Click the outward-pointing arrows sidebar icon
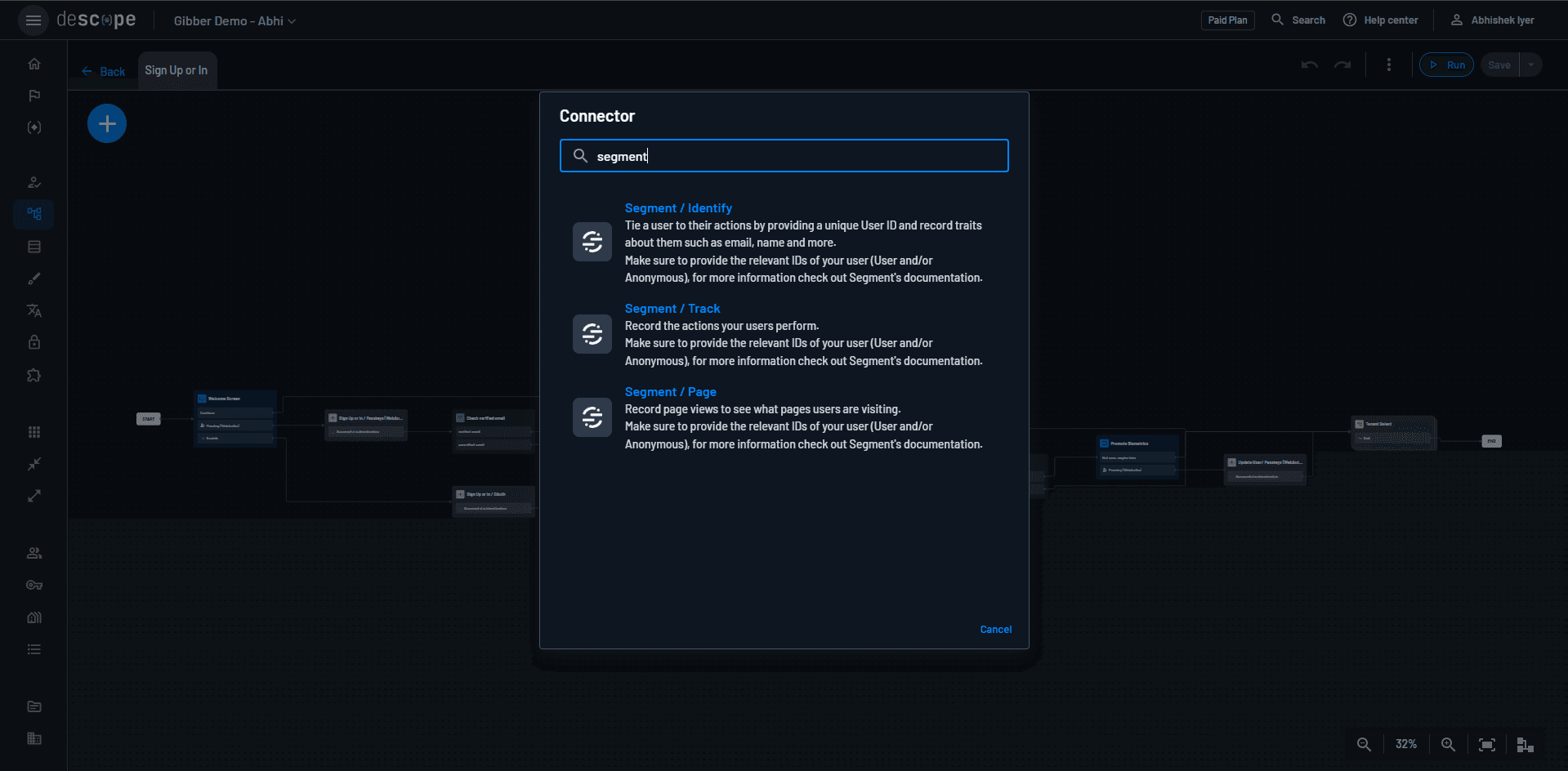Image resolution: width=1568 pixels, height=771 pixels. 34,496
